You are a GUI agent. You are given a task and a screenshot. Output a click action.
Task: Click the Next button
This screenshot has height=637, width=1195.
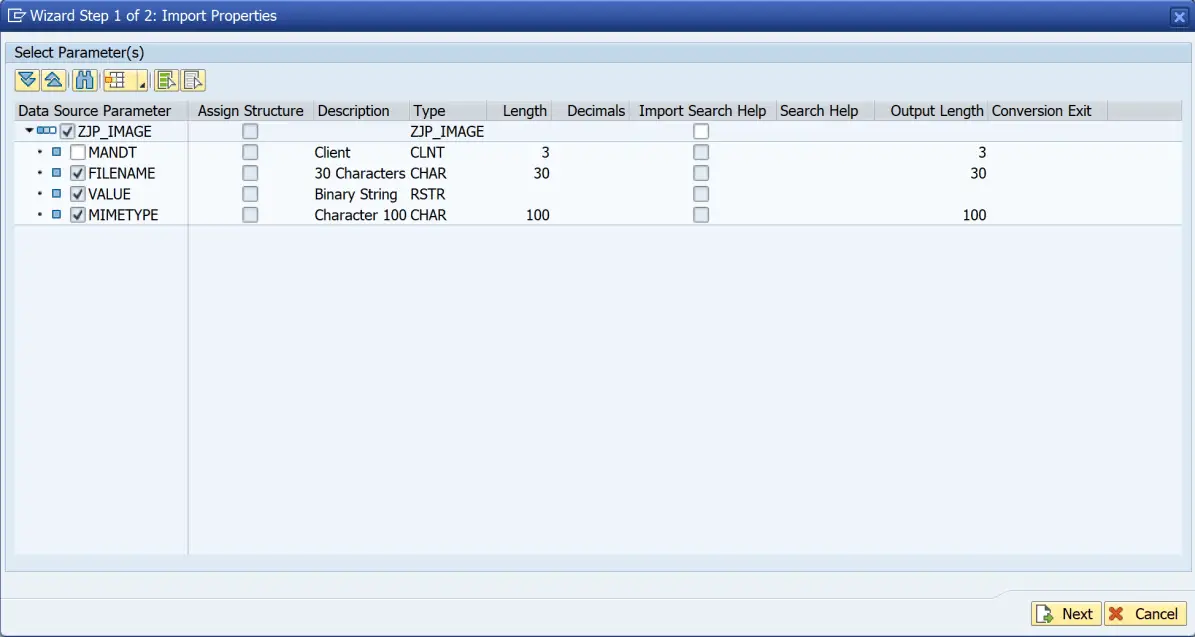1066,613
